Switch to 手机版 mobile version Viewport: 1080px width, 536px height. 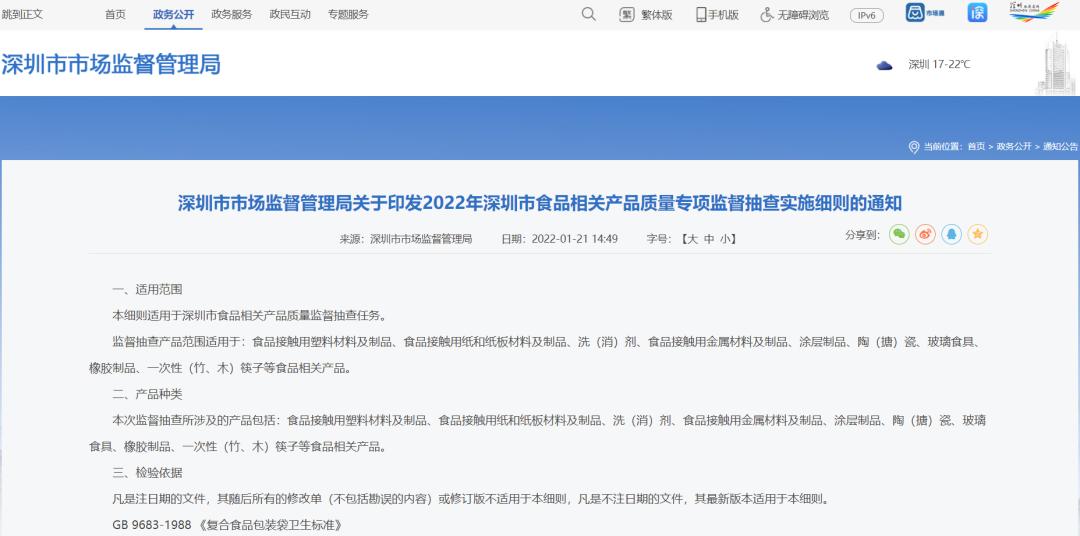(717, 15)
